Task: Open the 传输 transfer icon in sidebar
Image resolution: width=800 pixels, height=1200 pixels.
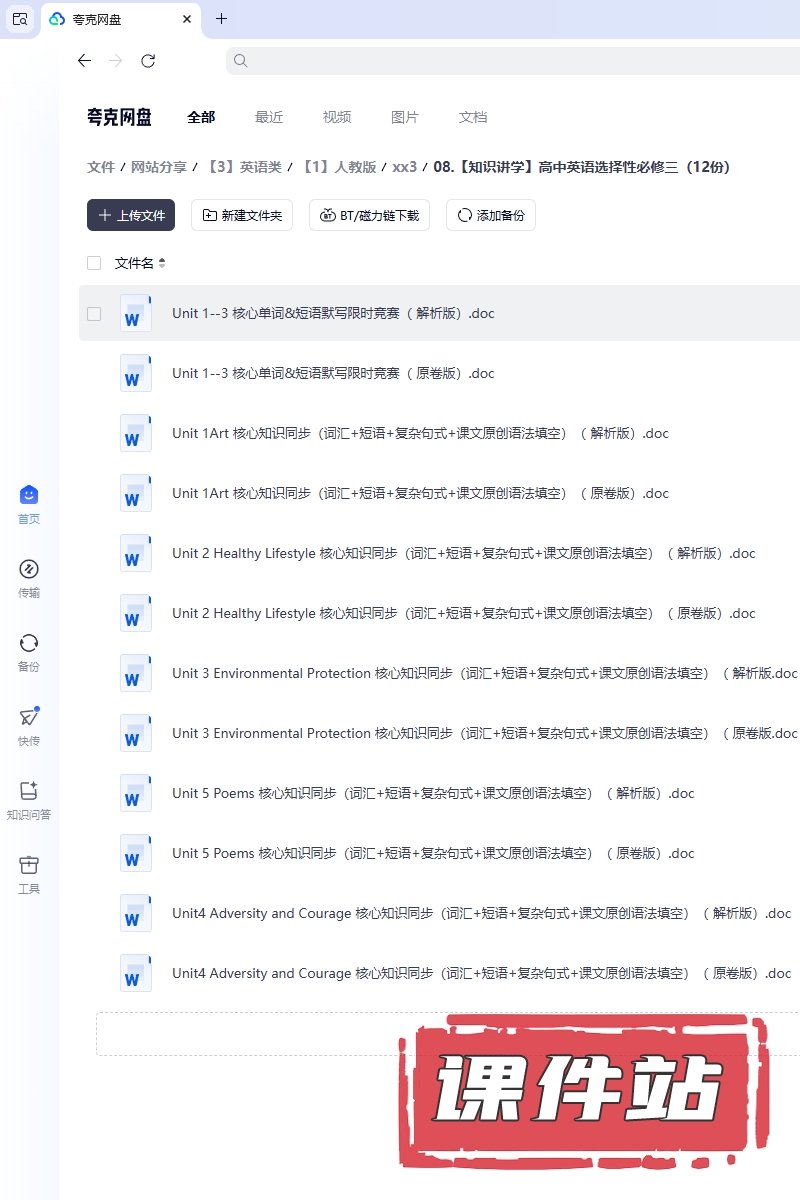Action: 29,569
